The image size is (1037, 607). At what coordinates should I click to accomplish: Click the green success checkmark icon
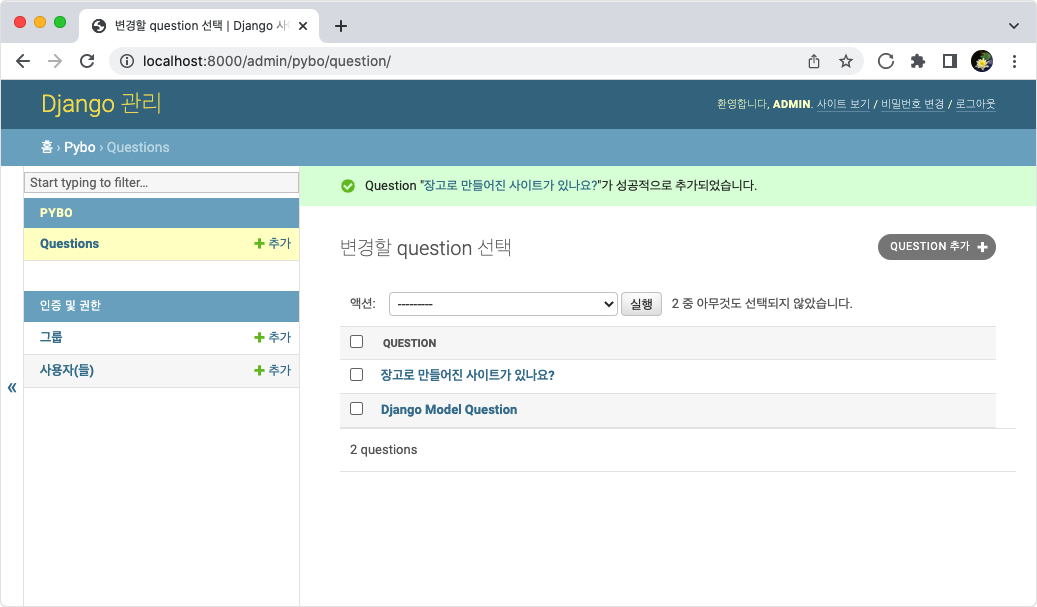pos(348,186)
